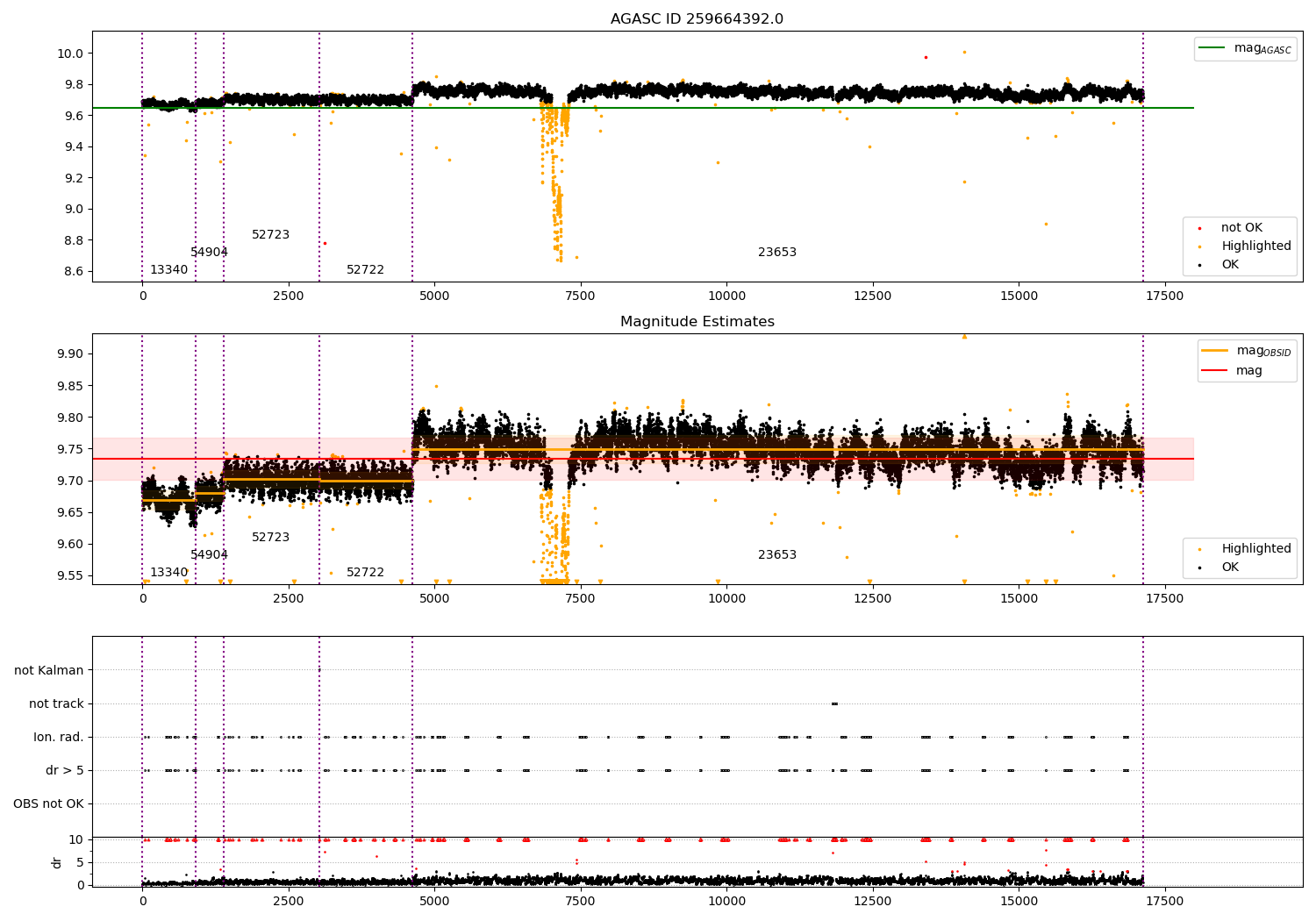Click the orange mag OBSID legend line sample
The height and width of the screenshot is (921, 1316).
tap(1214, 351)
